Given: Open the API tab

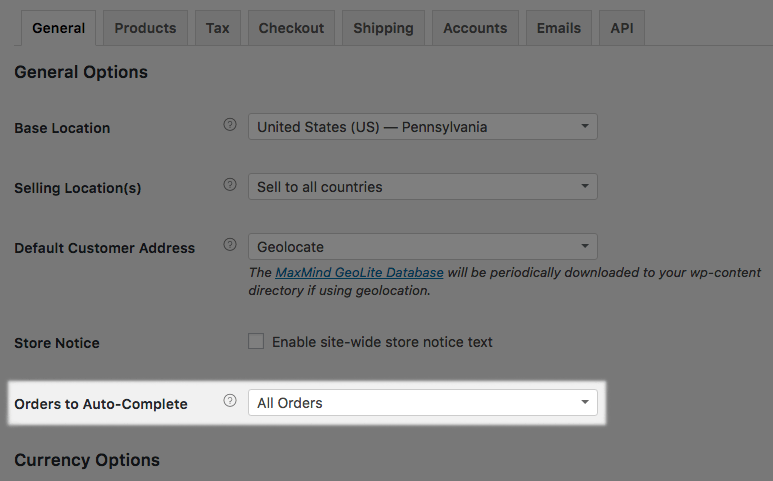Looking at the screenshot, I should (622, 28).
